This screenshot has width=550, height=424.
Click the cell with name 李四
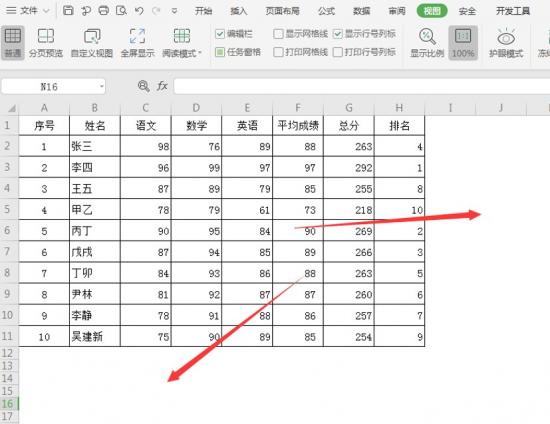[x=95, y=168]
